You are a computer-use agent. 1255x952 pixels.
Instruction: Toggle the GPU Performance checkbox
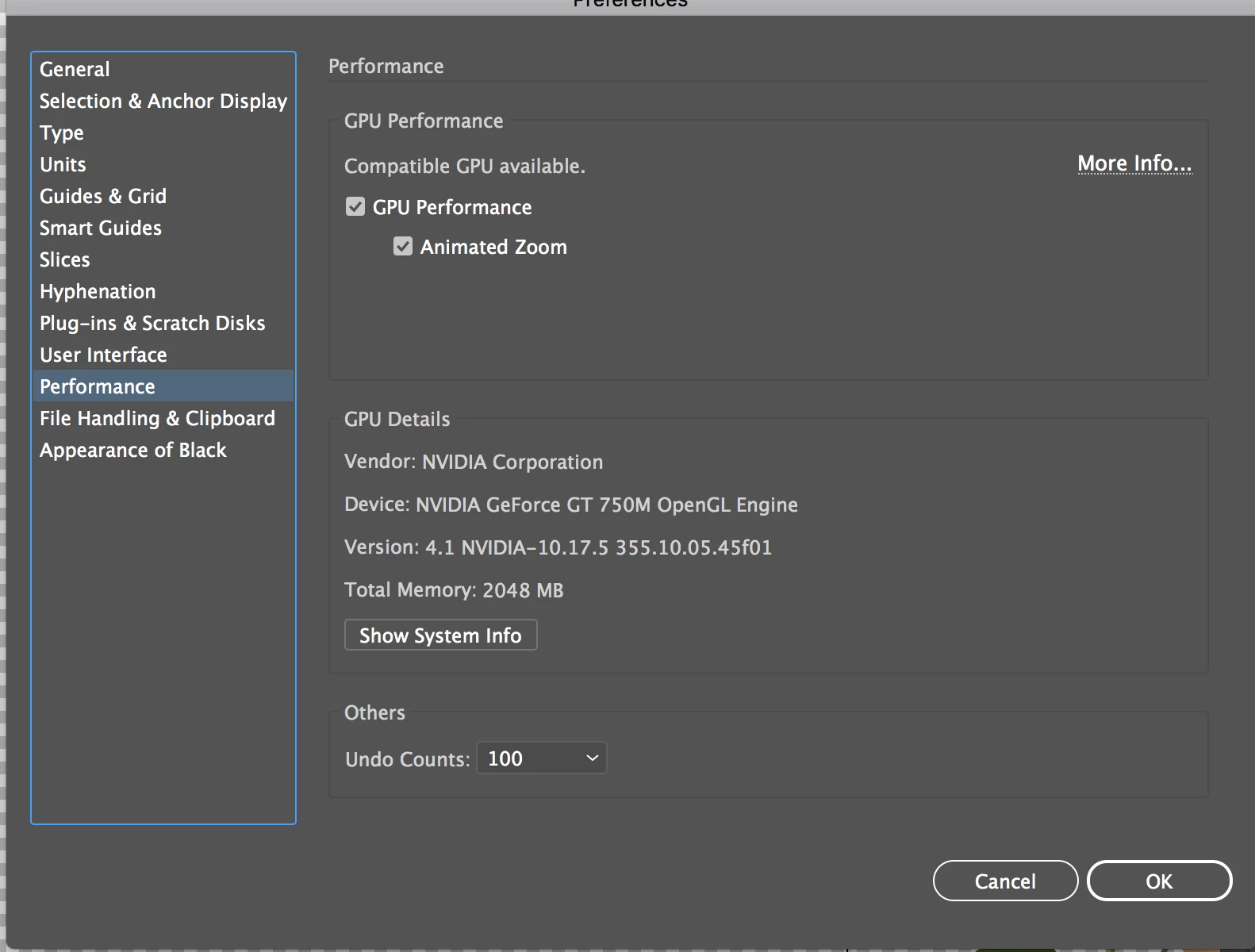point(355,207)
